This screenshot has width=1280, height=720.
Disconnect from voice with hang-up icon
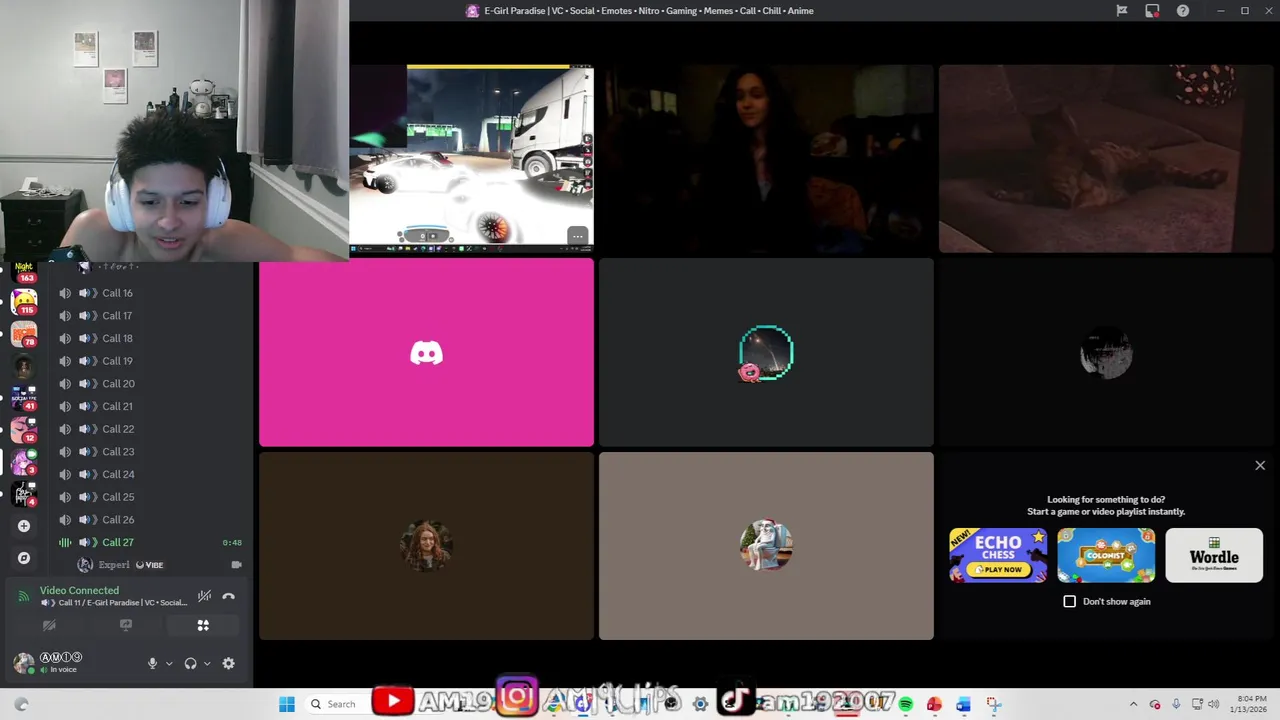tap(229, 596)
